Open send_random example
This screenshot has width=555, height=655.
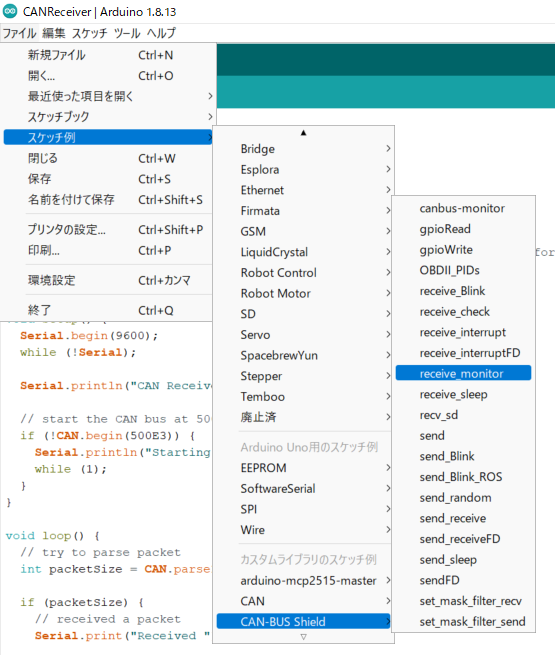[x=464, y=498]
